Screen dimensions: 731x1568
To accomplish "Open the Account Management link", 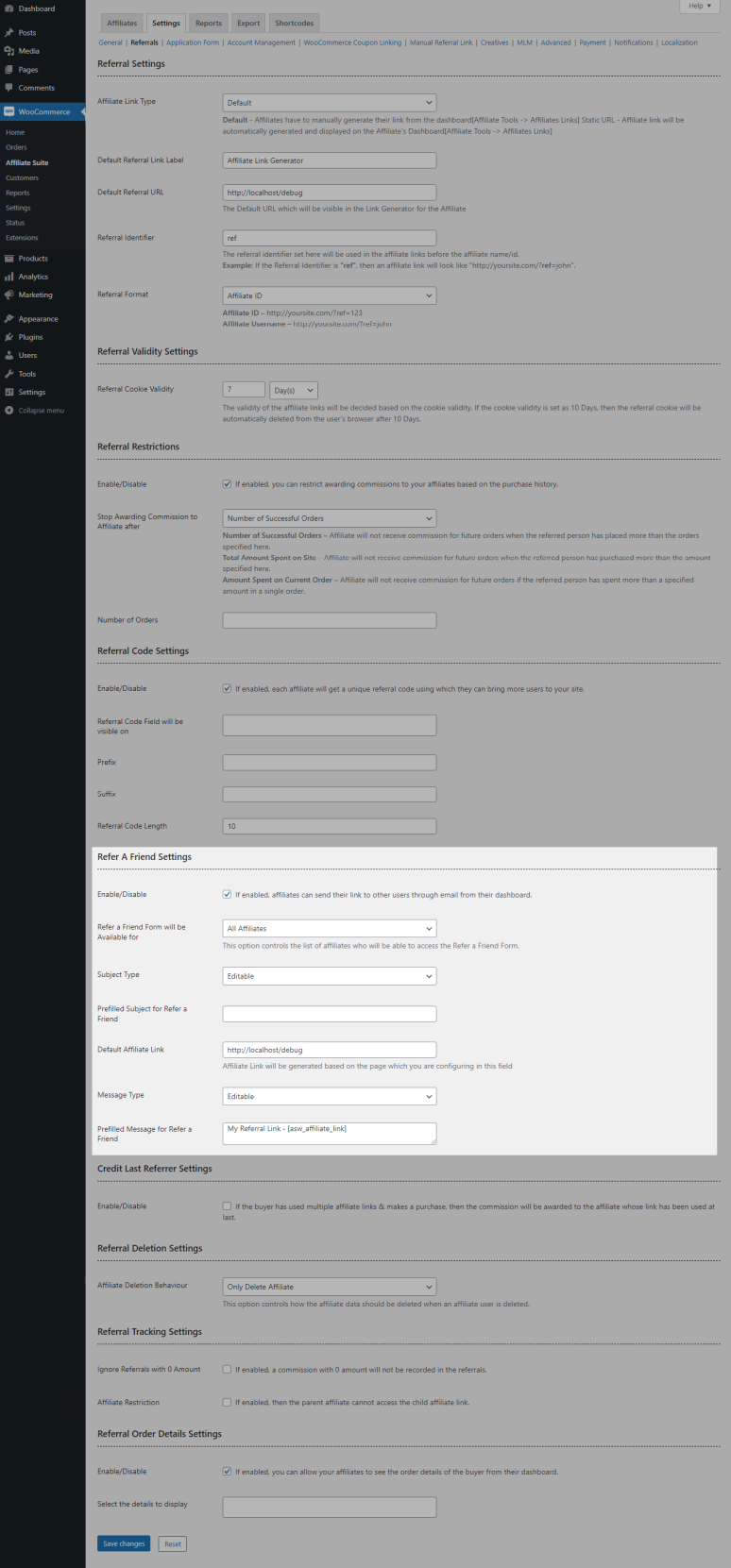I will [x=262, y=42].
